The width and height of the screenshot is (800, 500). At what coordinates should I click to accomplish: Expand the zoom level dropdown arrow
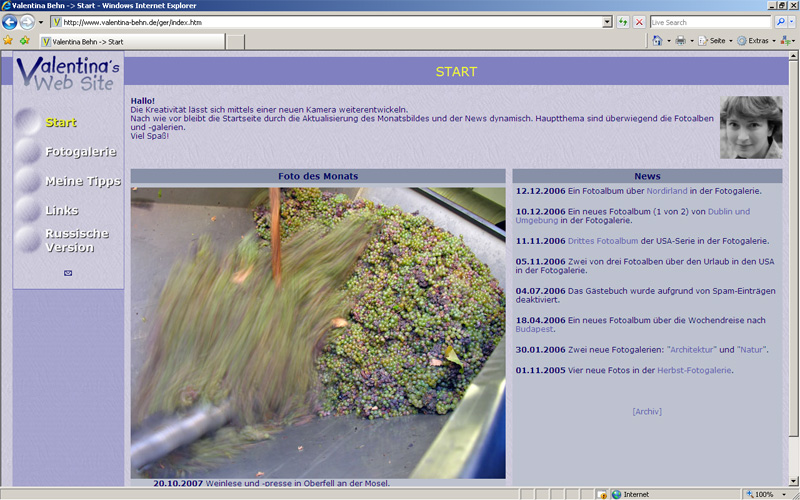click(784, 494)
